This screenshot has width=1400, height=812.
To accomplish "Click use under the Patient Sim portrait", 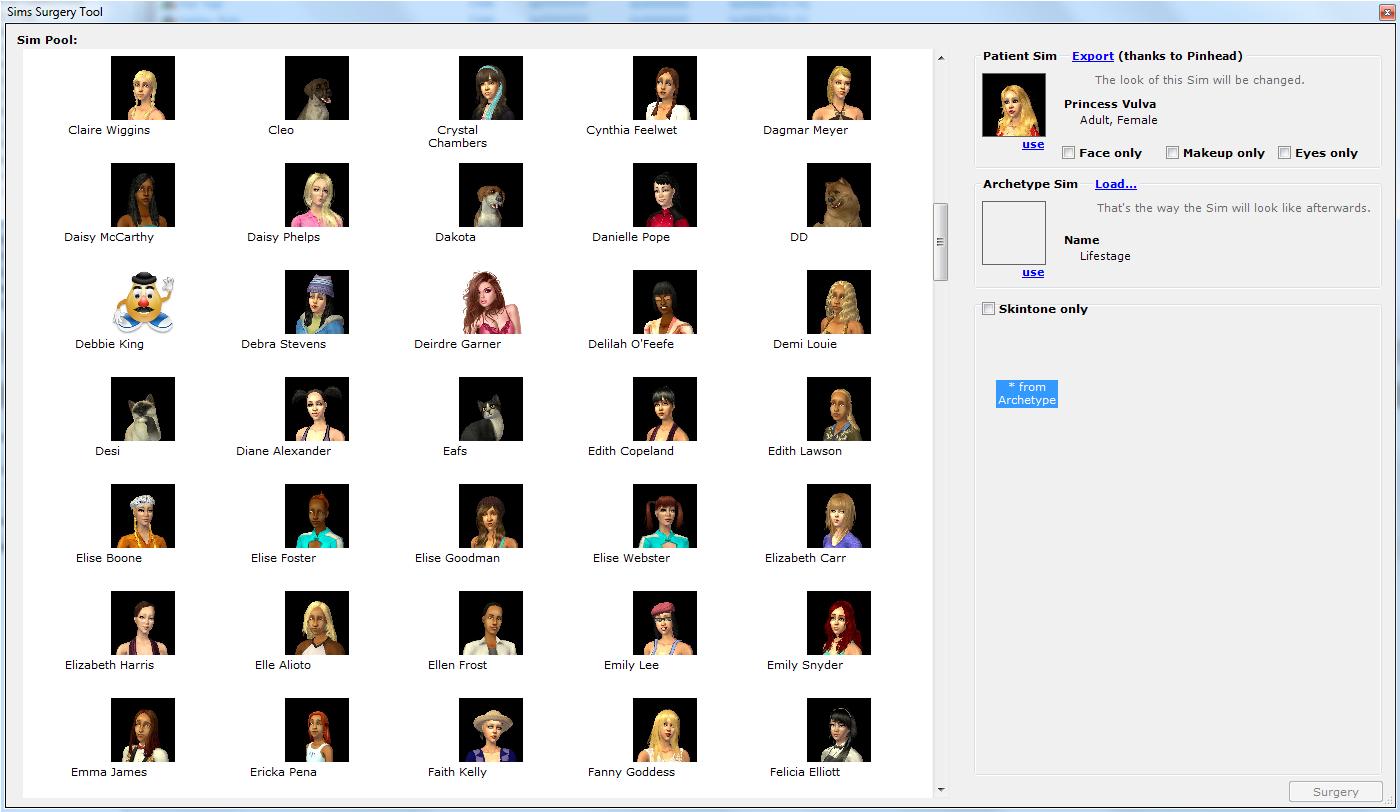I will [1033, 144].
